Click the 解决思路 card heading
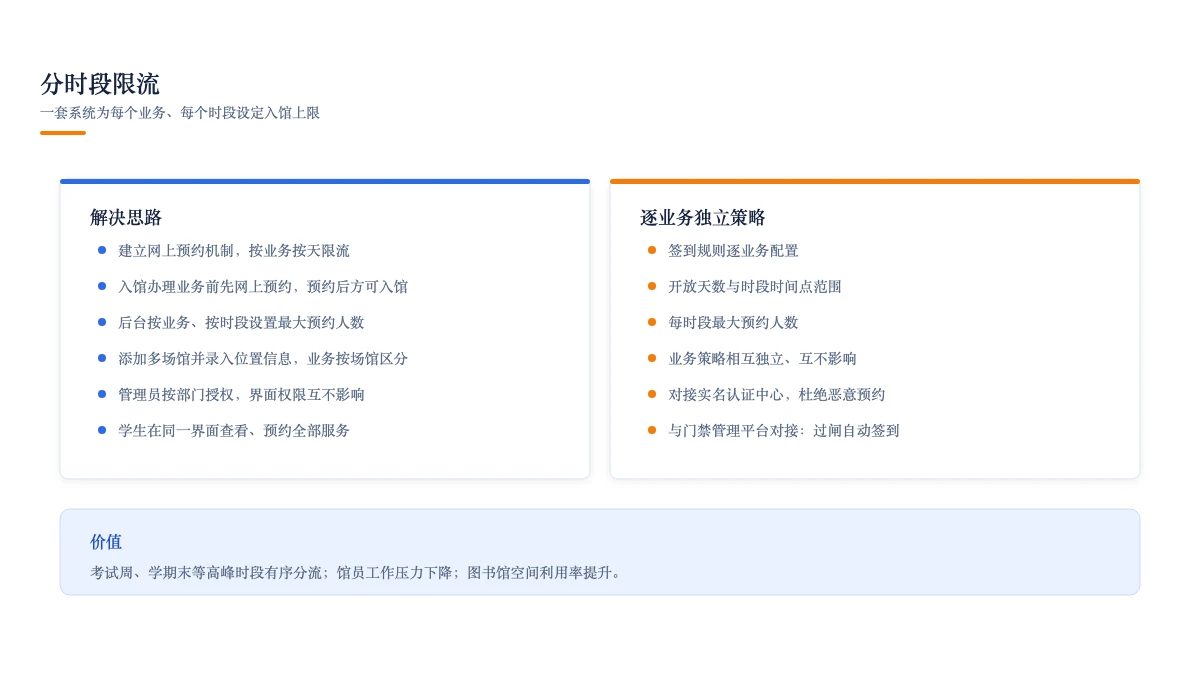The image size is (1200, 675). tap(126, 217)
